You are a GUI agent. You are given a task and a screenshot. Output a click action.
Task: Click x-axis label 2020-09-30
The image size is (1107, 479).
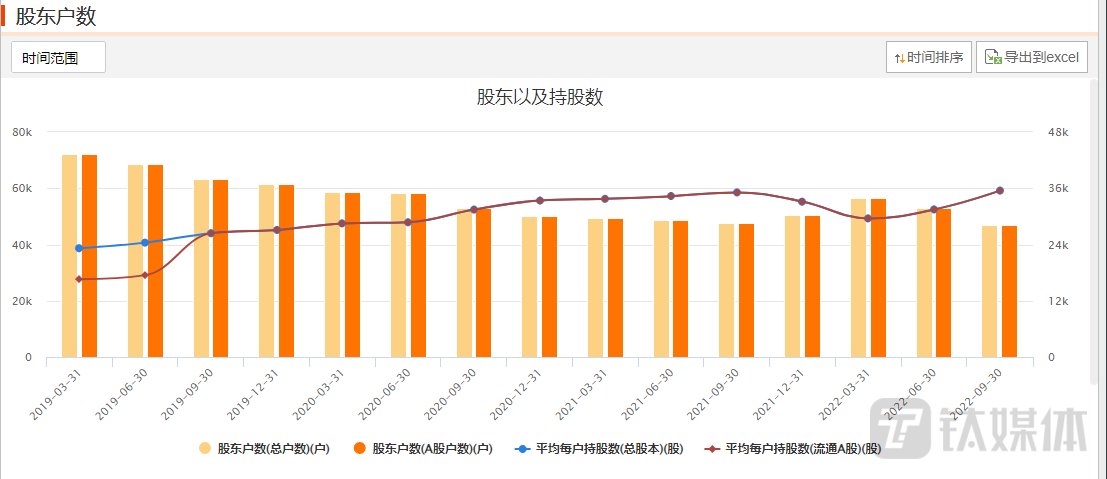click(x=448, y=395)
